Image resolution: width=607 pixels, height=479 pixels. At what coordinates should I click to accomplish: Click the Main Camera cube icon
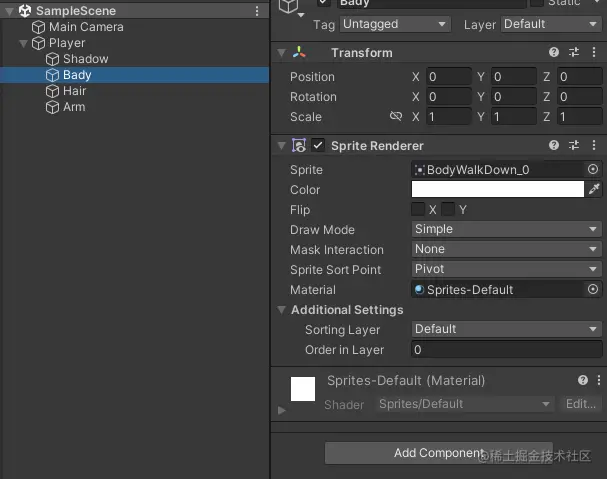[x=38, y=27]
